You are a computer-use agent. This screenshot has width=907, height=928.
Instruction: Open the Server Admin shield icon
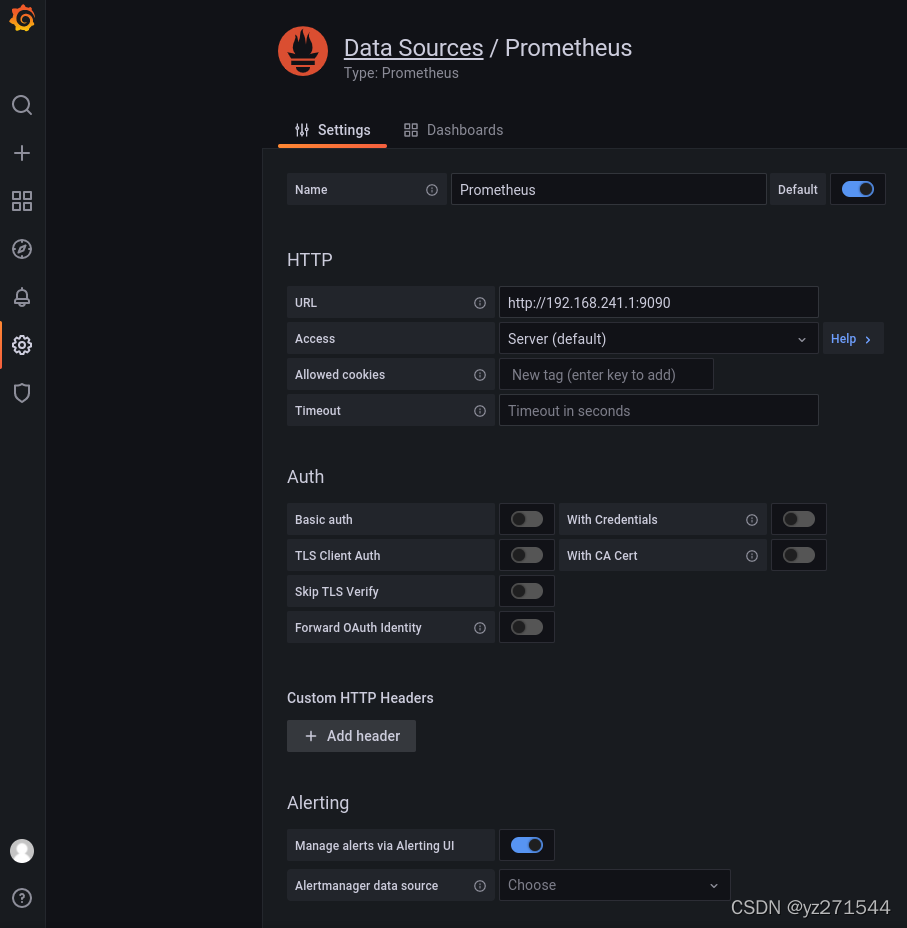click(22, 393)
